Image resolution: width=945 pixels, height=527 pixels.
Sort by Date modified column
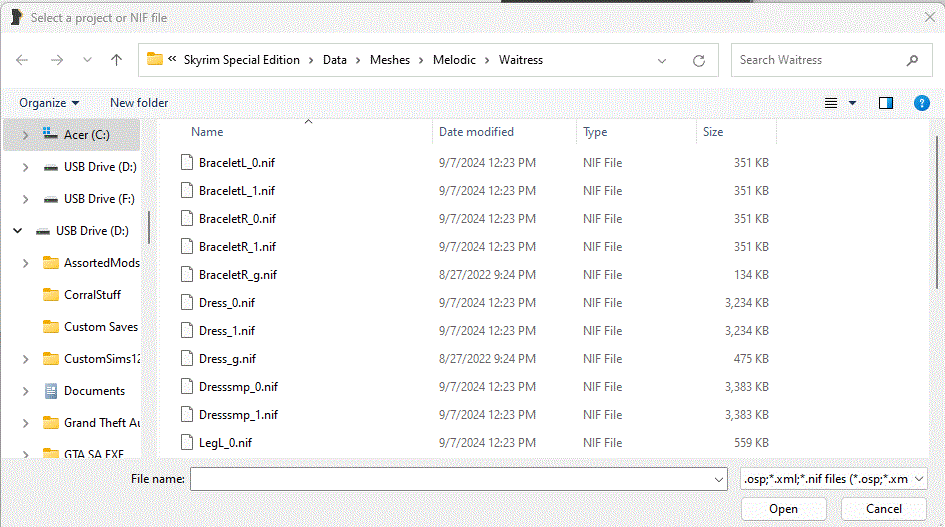point(476,132)
